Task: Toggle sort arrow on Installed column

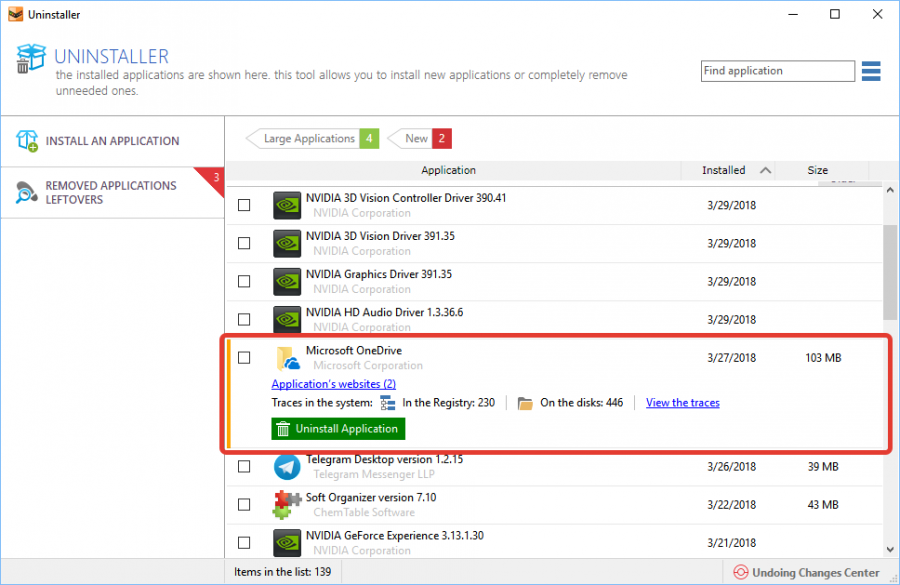Action: (x=765, y=170)
